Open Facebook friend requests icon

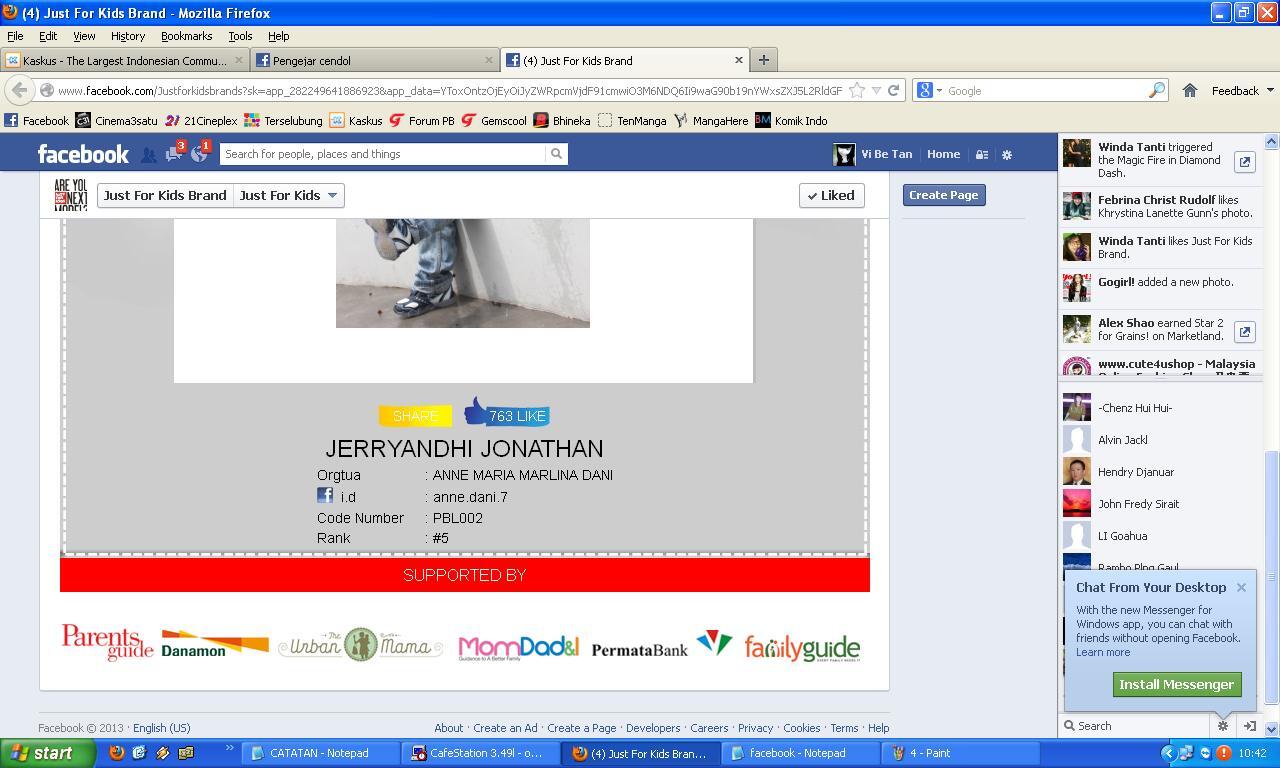tap(148, 155)
